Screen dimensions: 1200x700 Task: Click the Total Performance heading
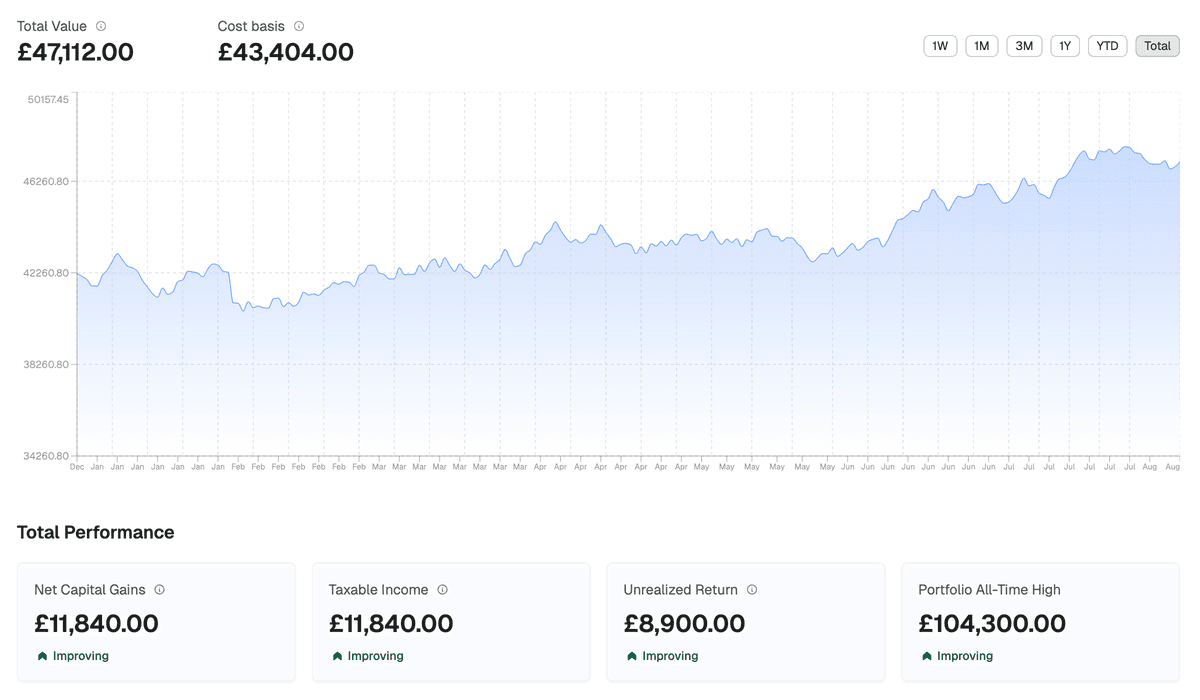pyautogui.click(x=96, y=532)
